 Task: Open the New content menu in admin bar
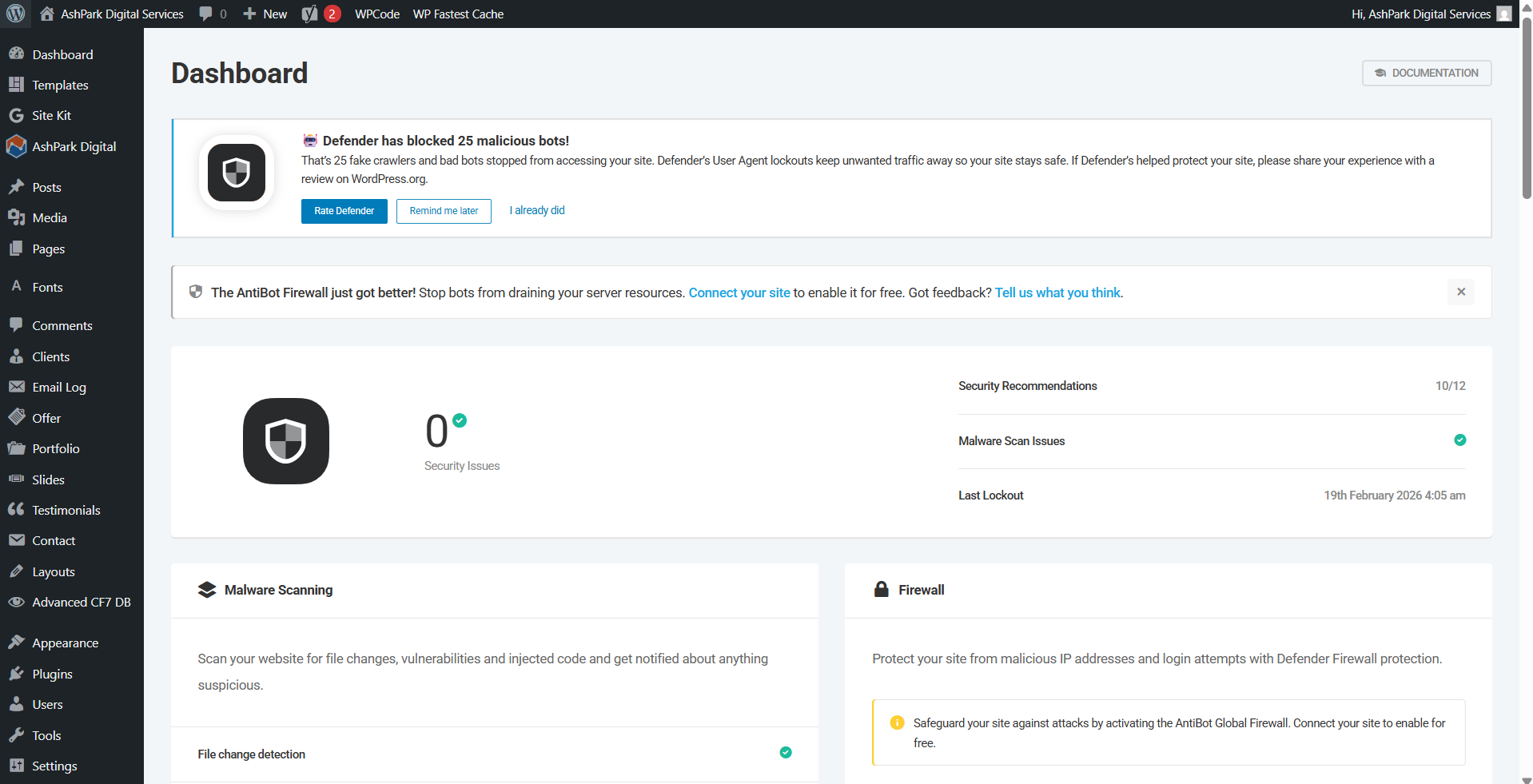click(265, 14)
